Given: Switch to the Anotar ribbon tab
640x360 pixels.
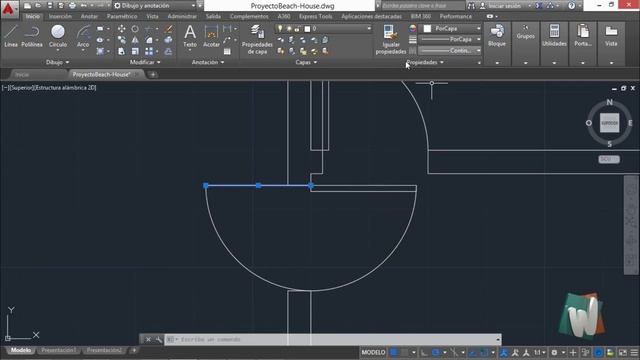Looking at the screenshot, I should (x=89, y=16).
